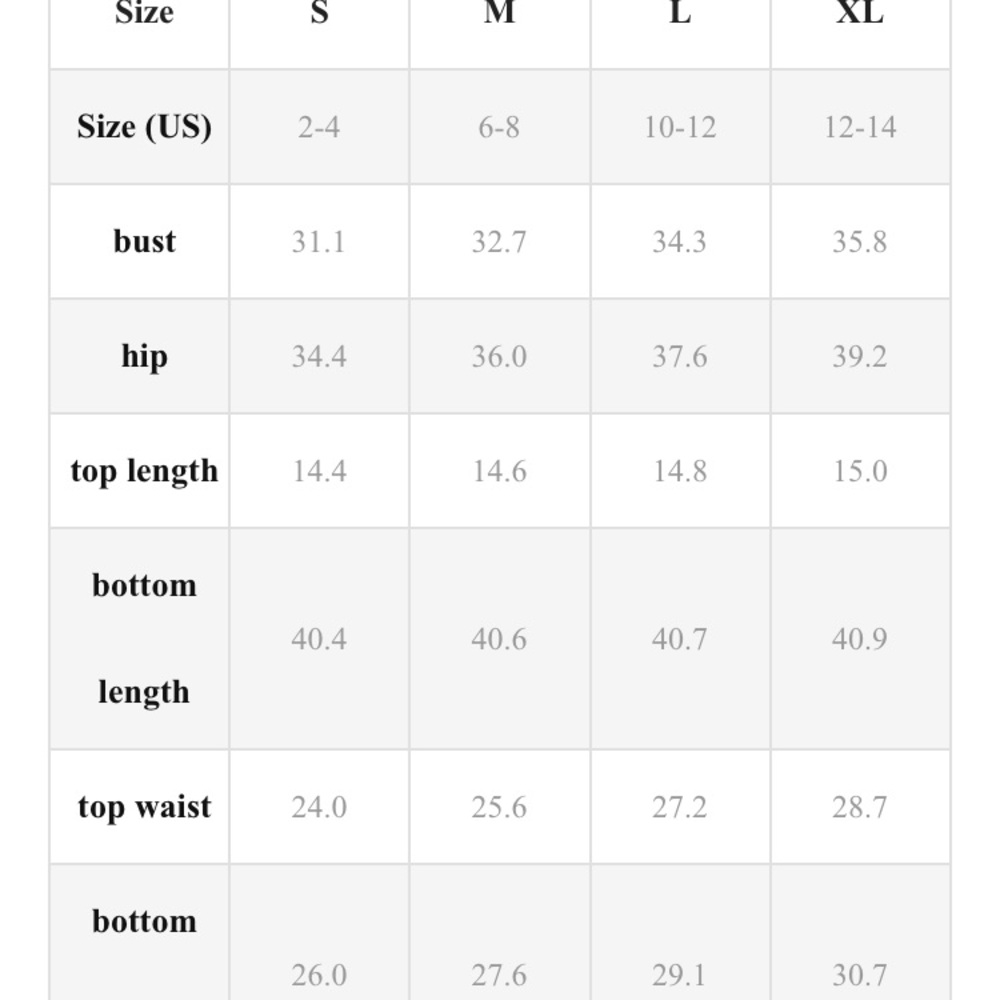The image size is (1000, 1000).
Task: Click the bottom length row label
Action: tap(144, 638)
